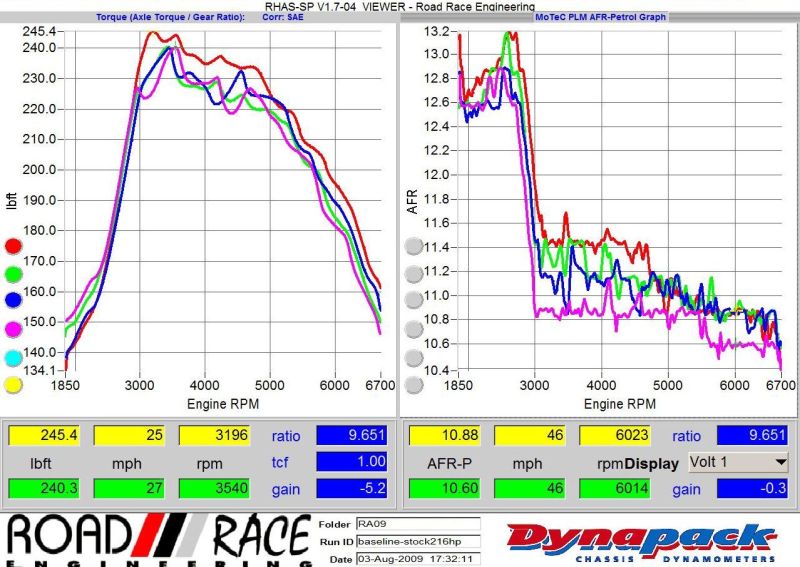
Task: Click the yellow run indicator circle
Action: pos(13,385)
